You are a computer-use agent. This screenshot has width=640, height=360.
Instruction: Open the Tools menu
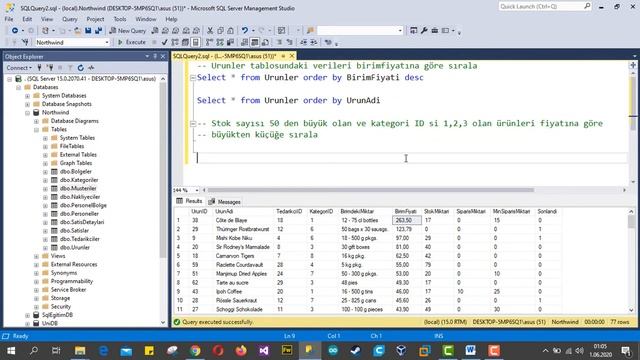point(120,19)
